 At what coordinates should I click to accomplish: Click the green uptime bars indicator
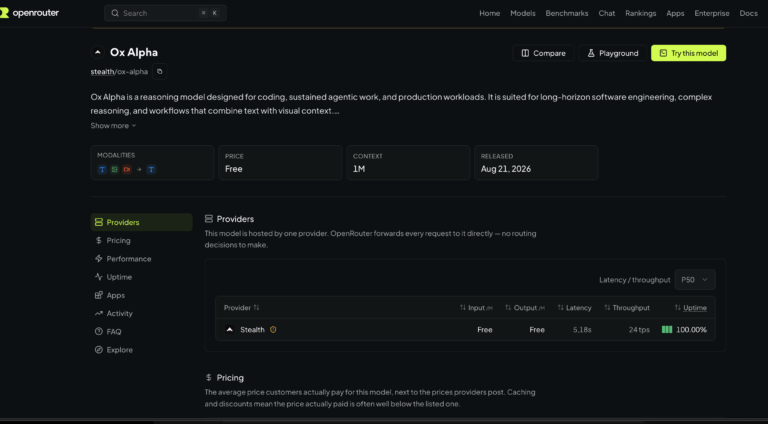coord(667,330)
